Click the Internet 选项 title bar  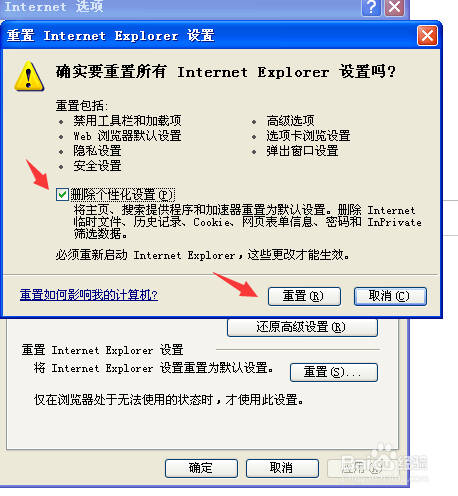click(180, 7)
